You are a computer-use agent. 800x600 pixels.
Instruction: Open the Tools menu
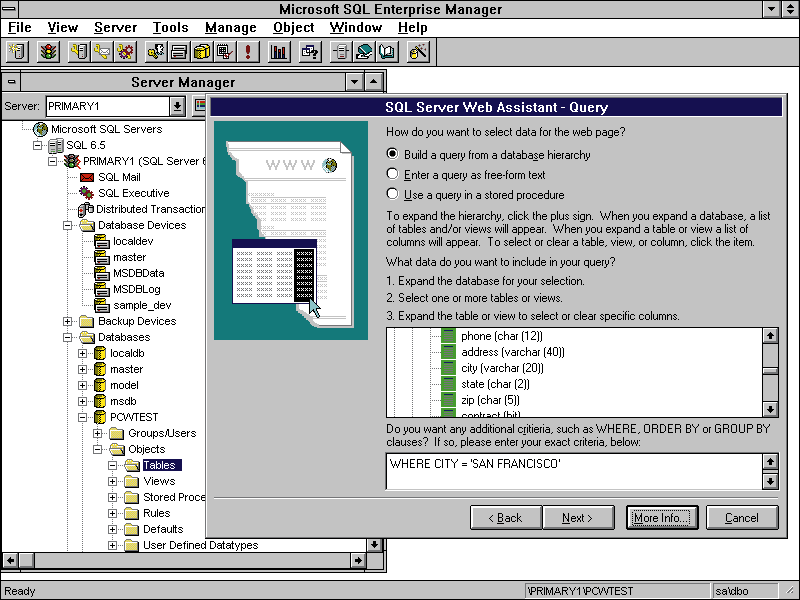[x=170, y=28]
